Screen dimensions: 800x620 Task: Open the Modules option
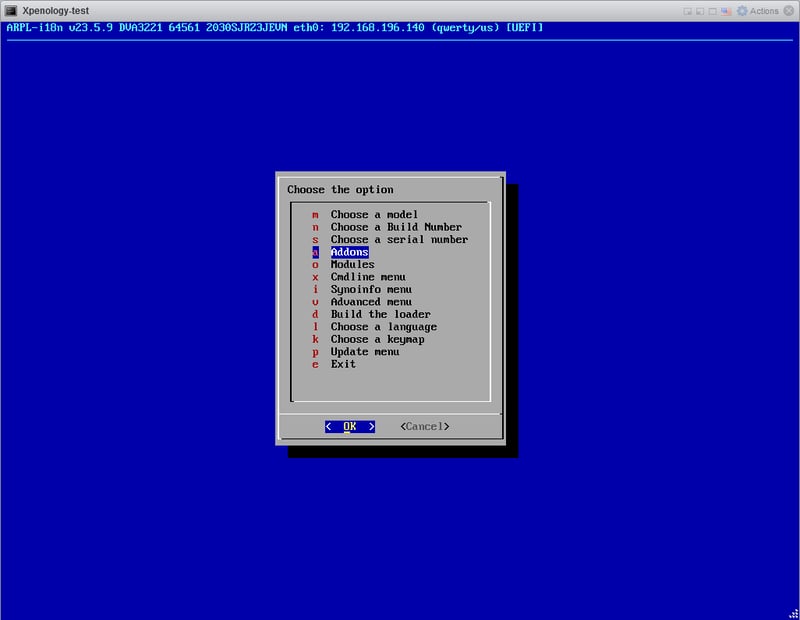(352, 265)
